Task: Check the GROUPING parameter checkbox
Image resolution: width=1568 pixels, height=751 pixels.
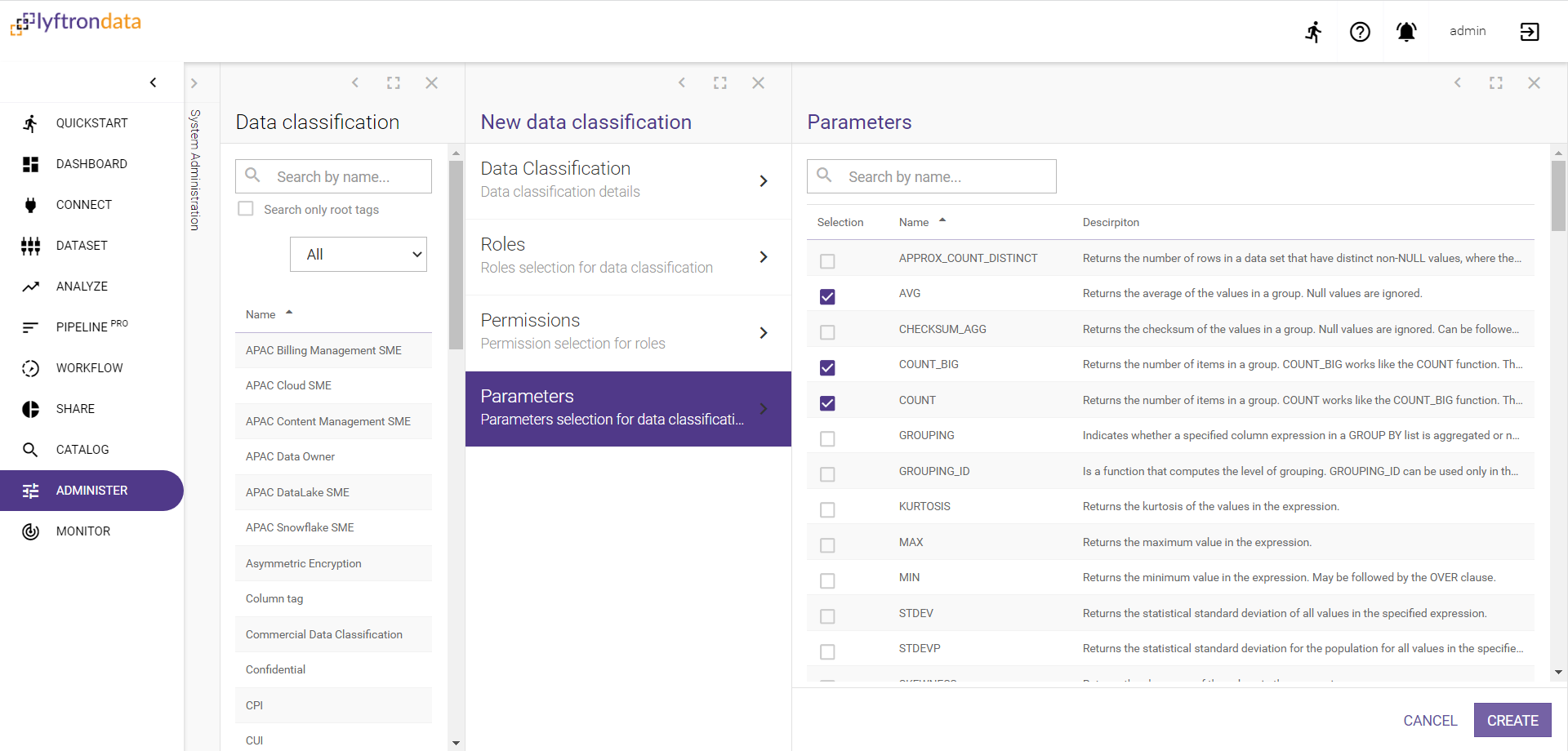Action: [x=827, y=438]
